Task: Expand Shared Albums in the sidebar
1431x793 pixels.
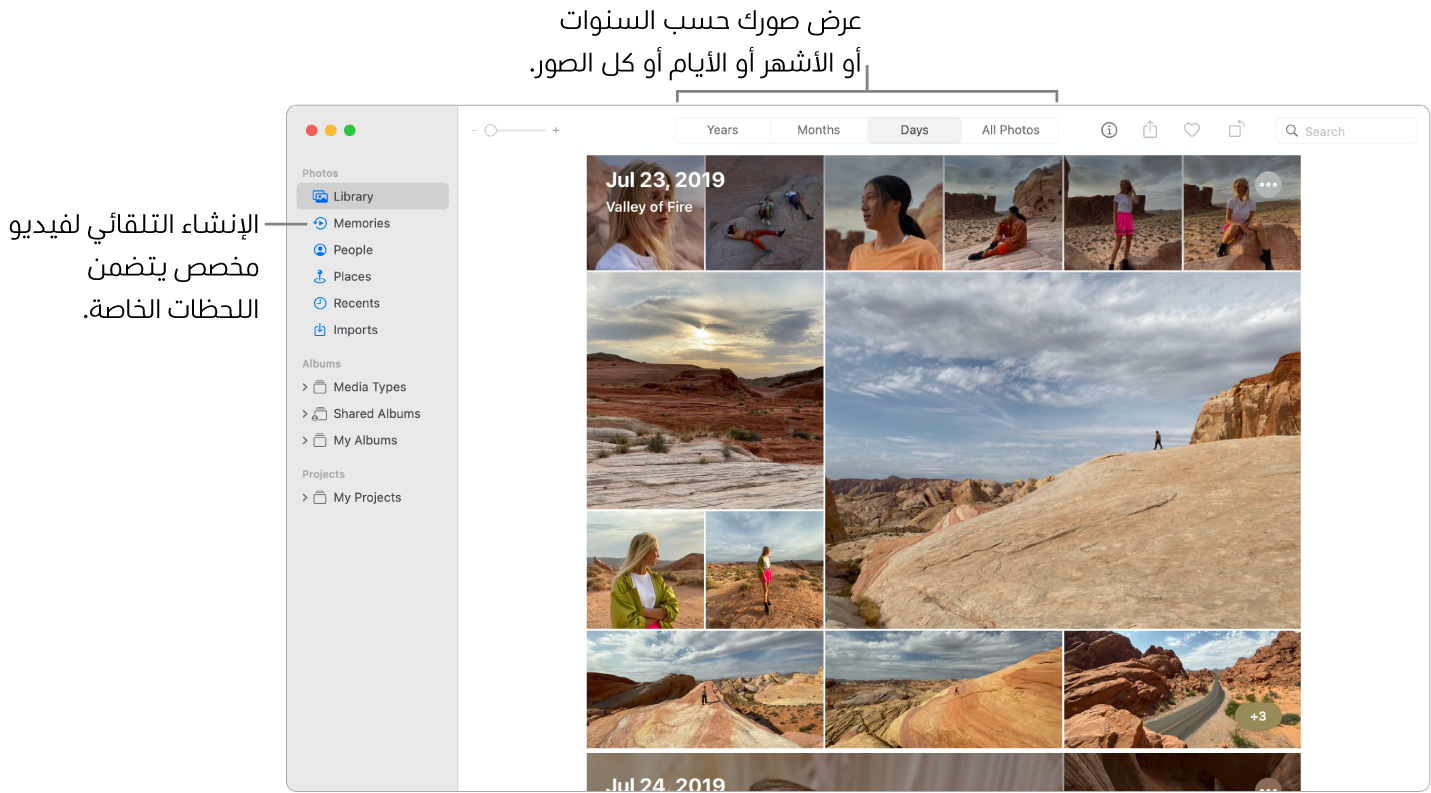Action: (305, 413)
